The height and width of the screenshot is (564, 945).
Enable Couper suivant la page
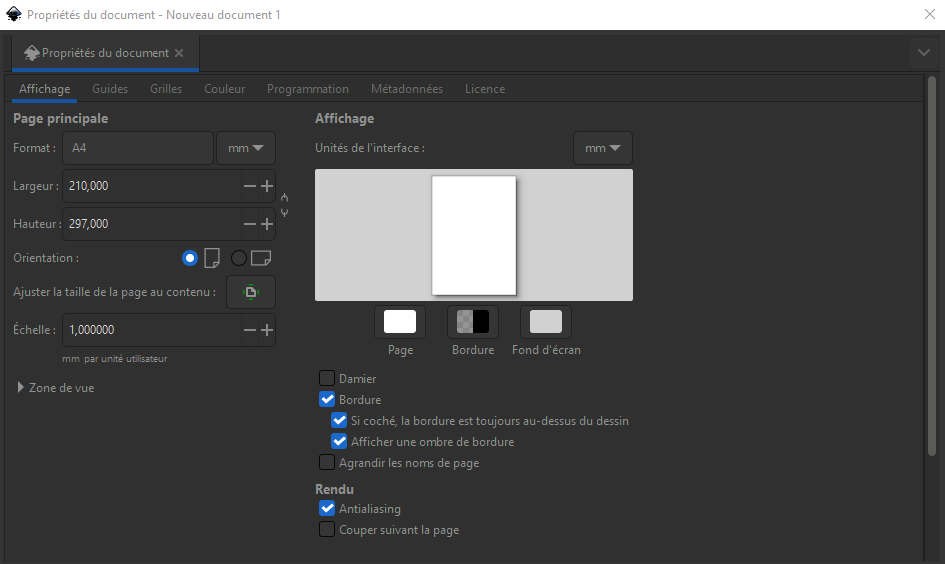pyautogui.click(x=327, y=530)
